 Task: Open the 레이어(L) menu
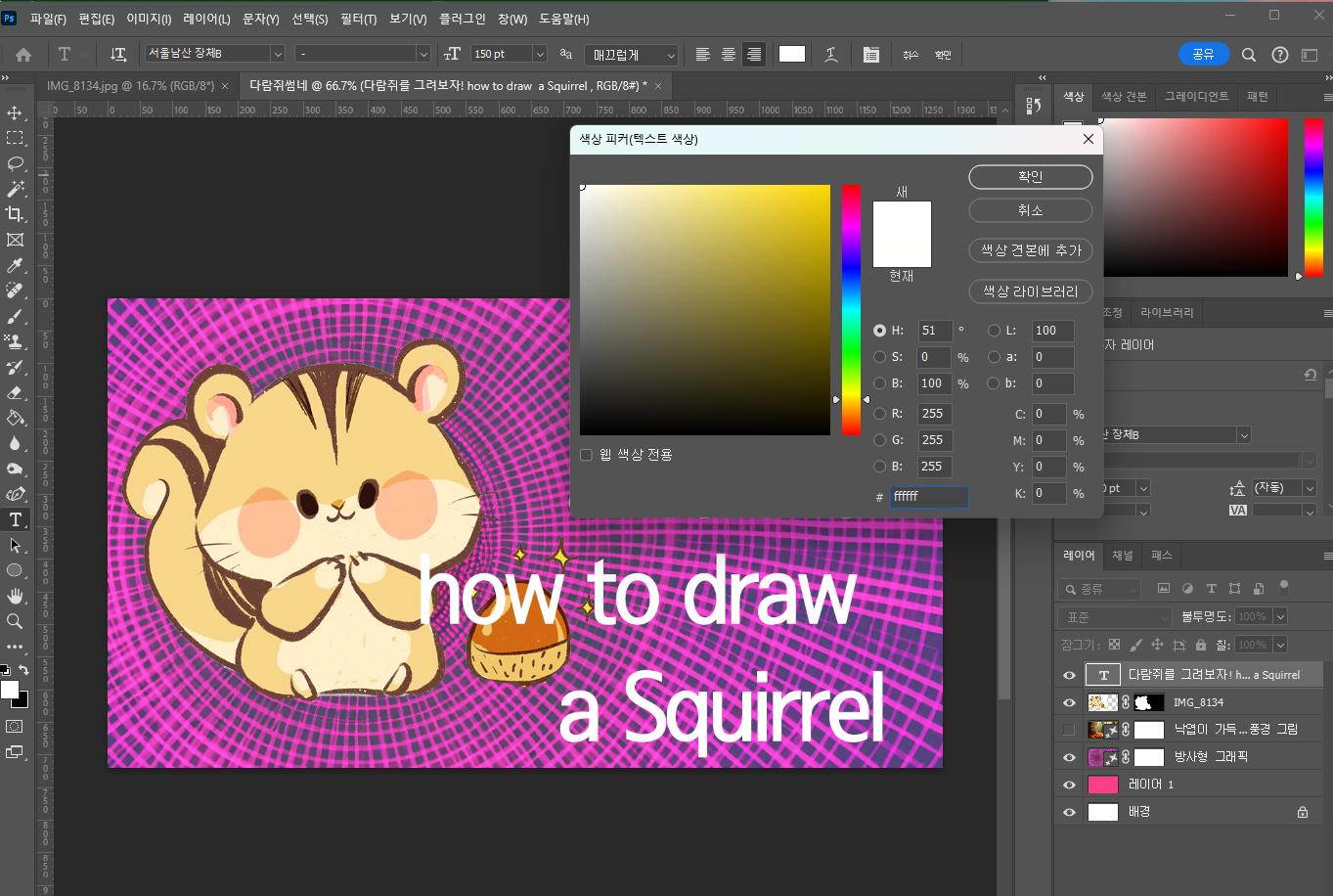206,19
